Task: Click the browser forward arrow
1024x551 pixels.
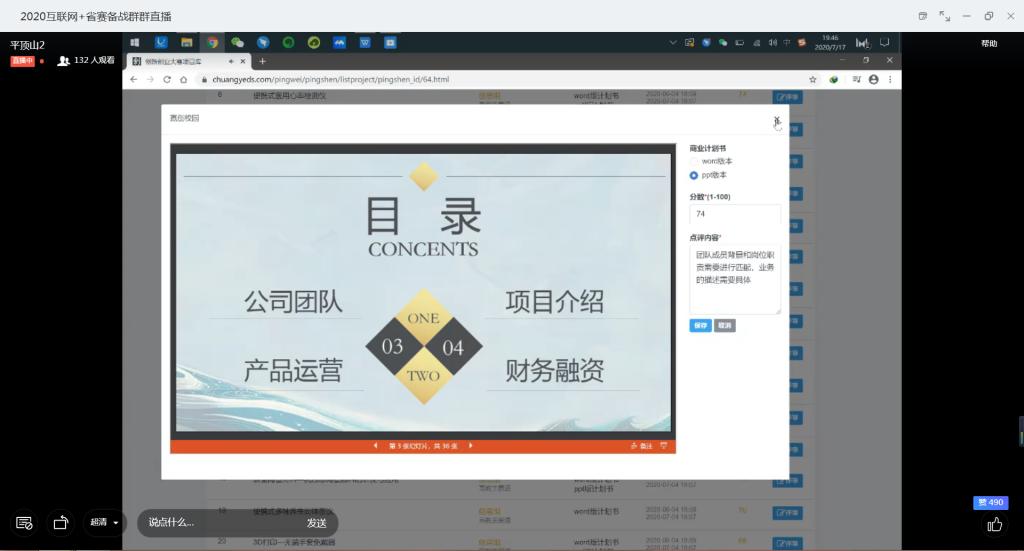Action: [150, 80]
